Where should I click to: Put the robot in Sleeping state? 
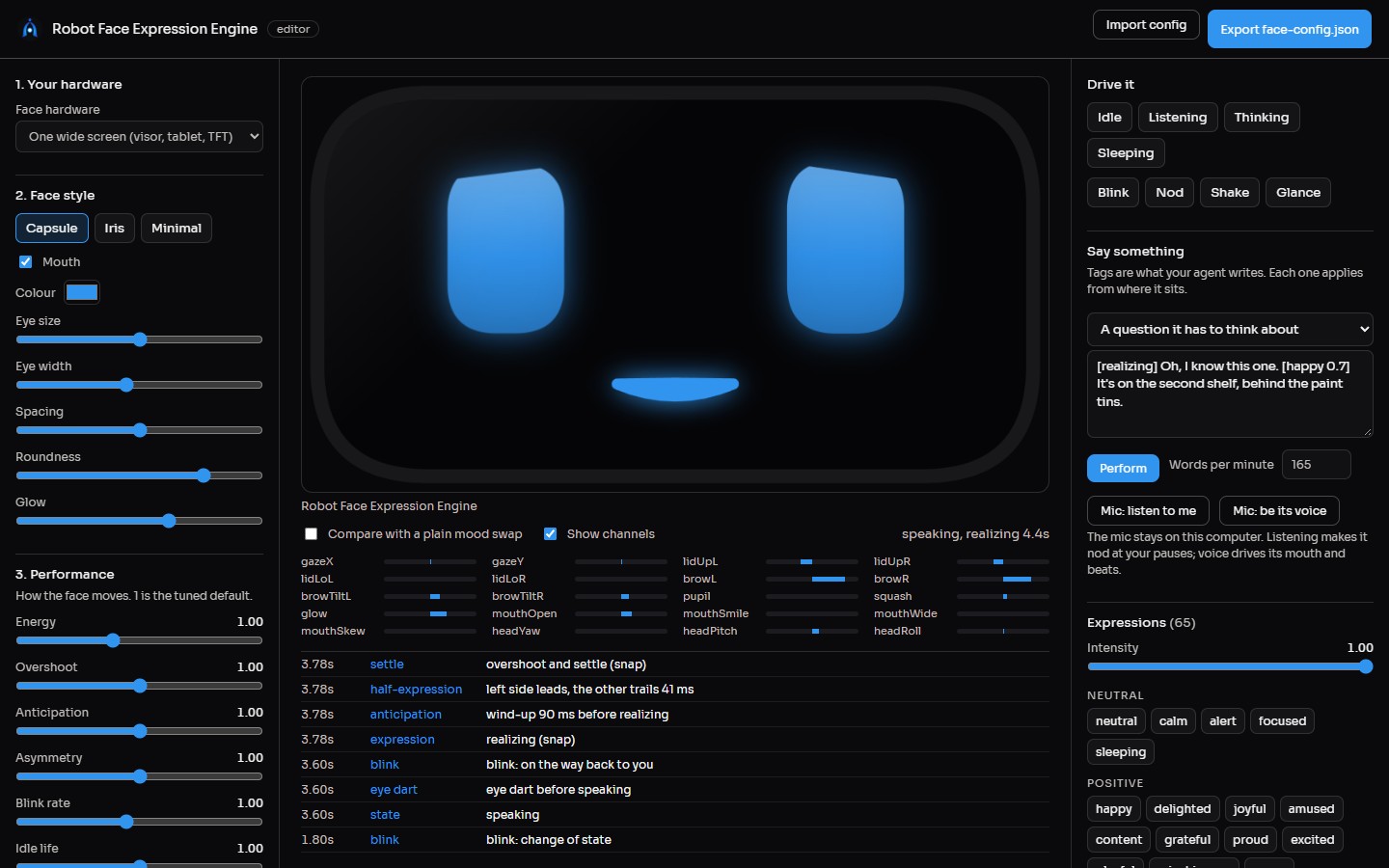tap(1126, 153)
